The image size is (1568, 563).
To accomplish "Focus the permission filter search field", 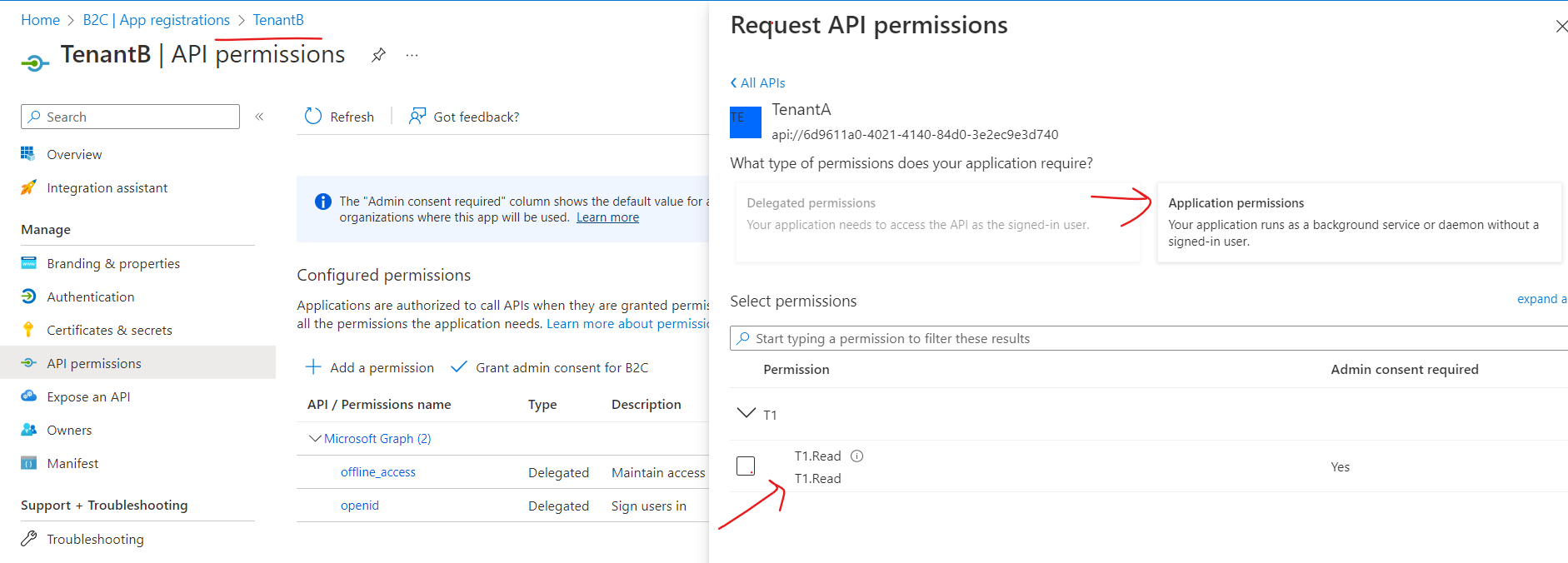I will [x=1149, y=338].
